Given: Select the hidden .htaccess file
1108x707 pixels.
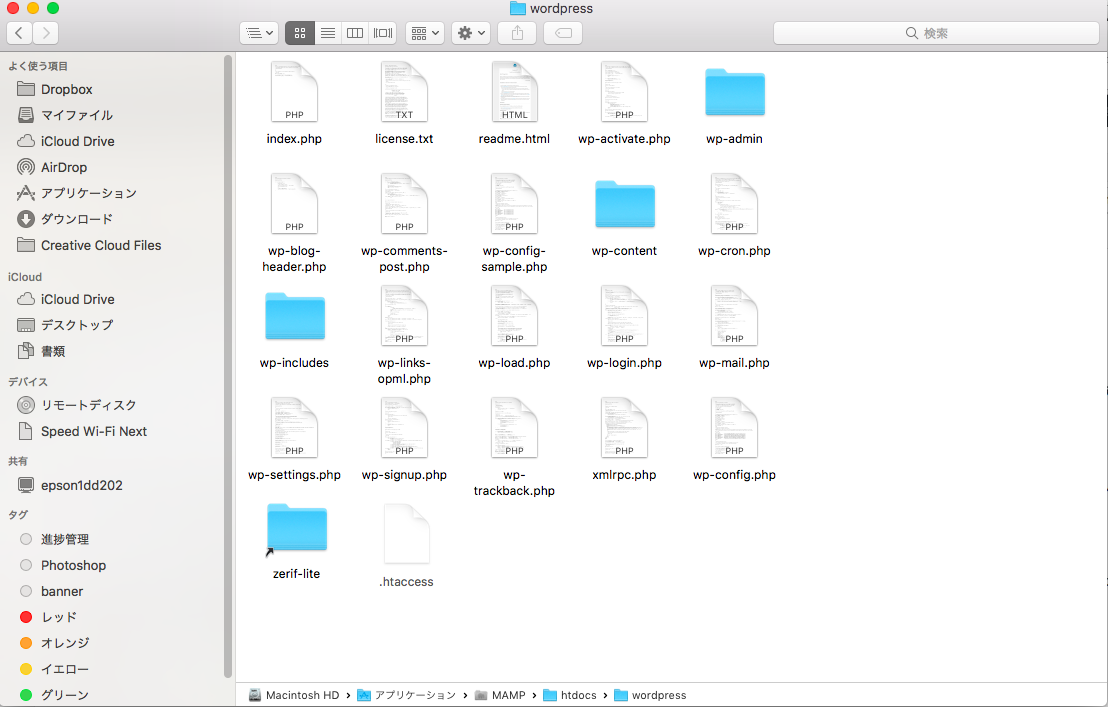Looking at the screenshot, I should click(x=406, y=533).
